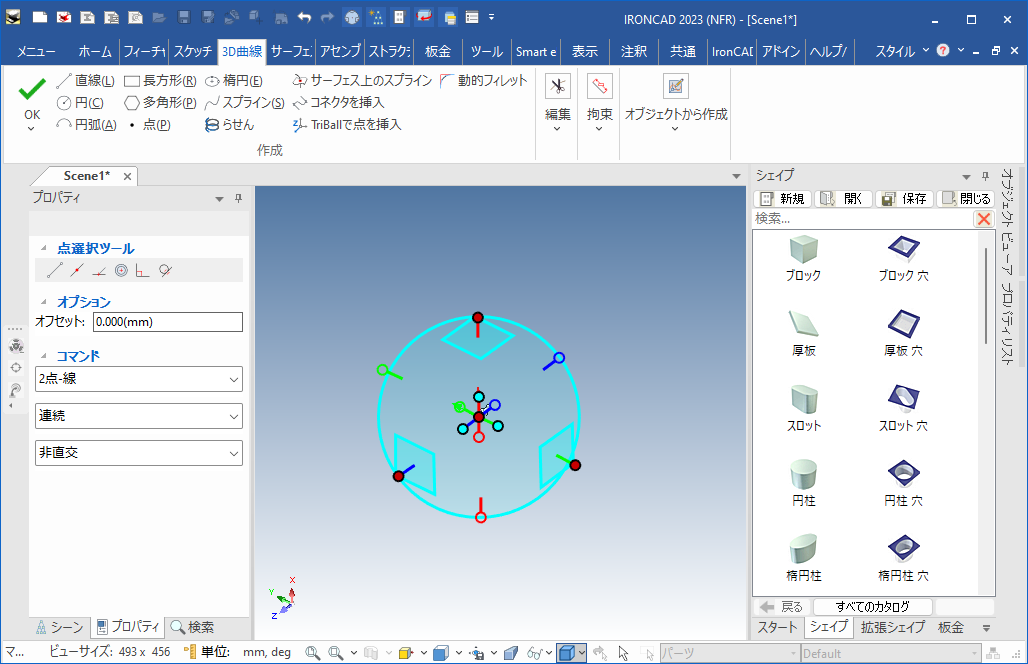Select the 円 circle tool
The image size is (1028, 664).
81,103
